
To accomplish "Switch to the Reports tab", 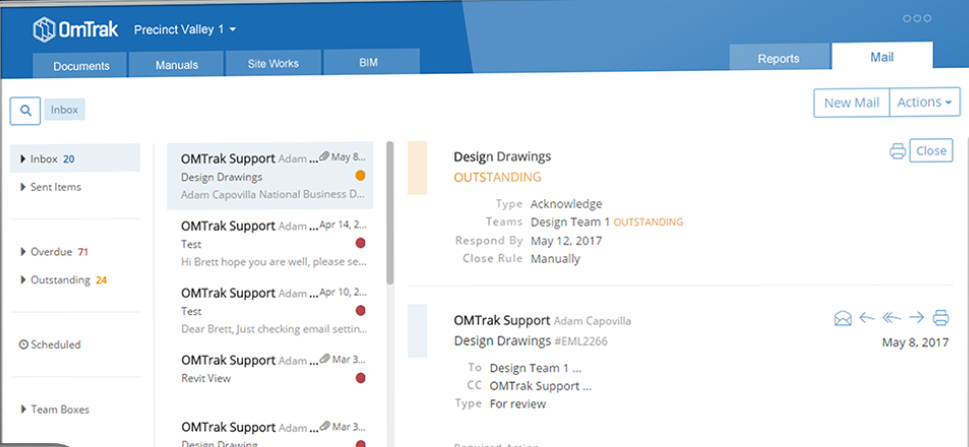I will (x=779, y=58).
